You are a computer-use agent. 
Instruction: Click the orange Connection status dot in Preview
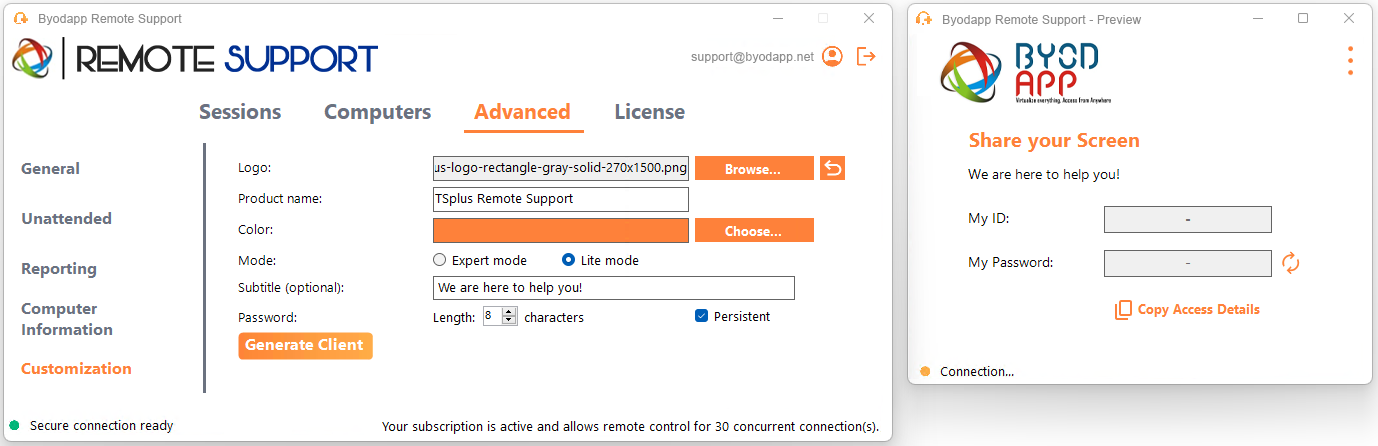[x=925, y=371]
